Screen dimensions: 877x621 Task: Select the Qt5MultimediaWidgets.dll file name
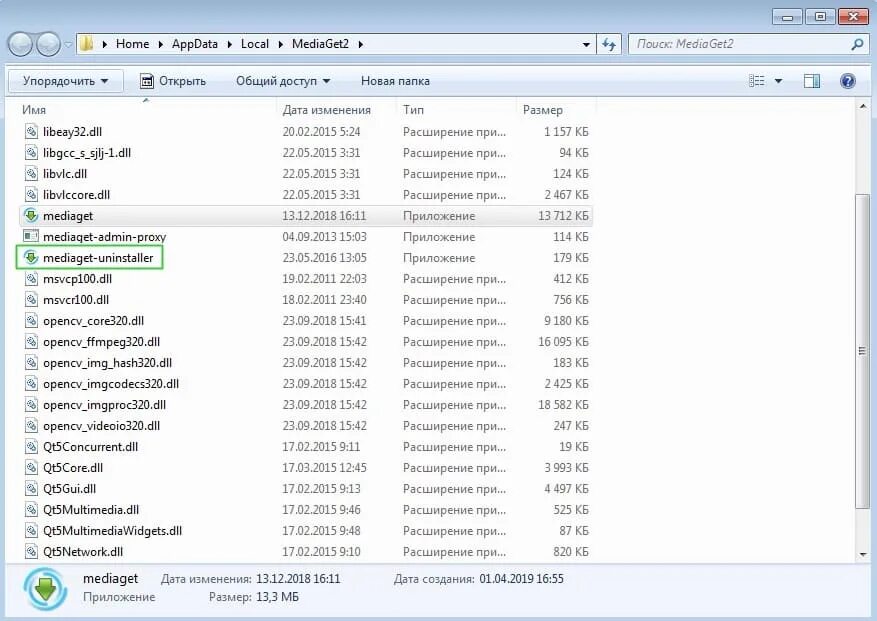point(112,530)
